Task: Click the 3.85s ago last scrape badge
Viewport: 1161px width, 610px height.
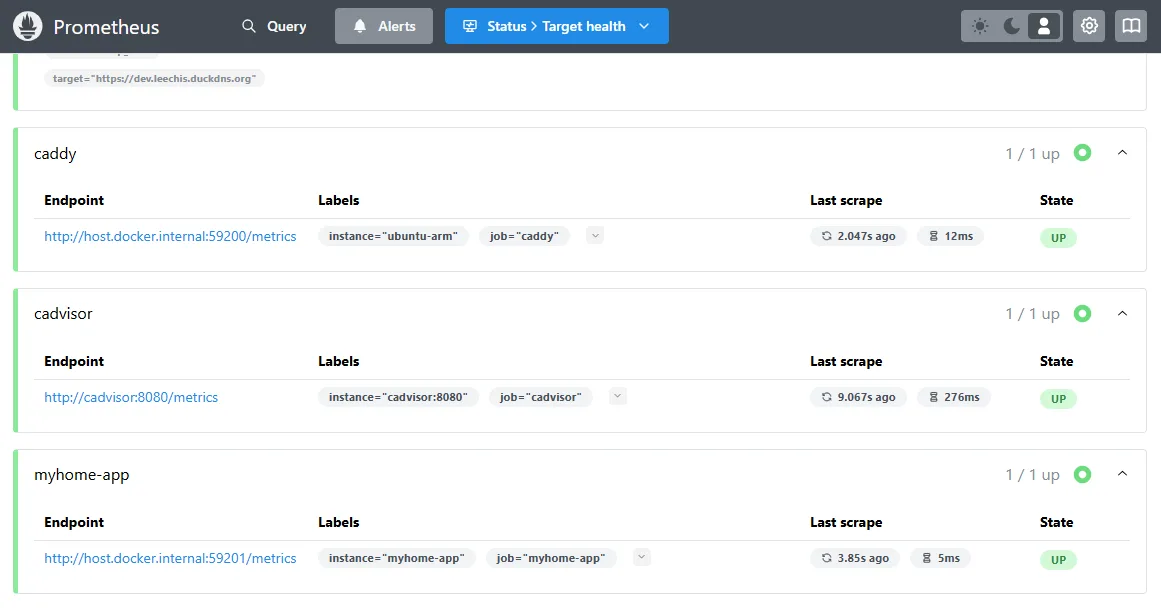Action: (x=855, y=558)
